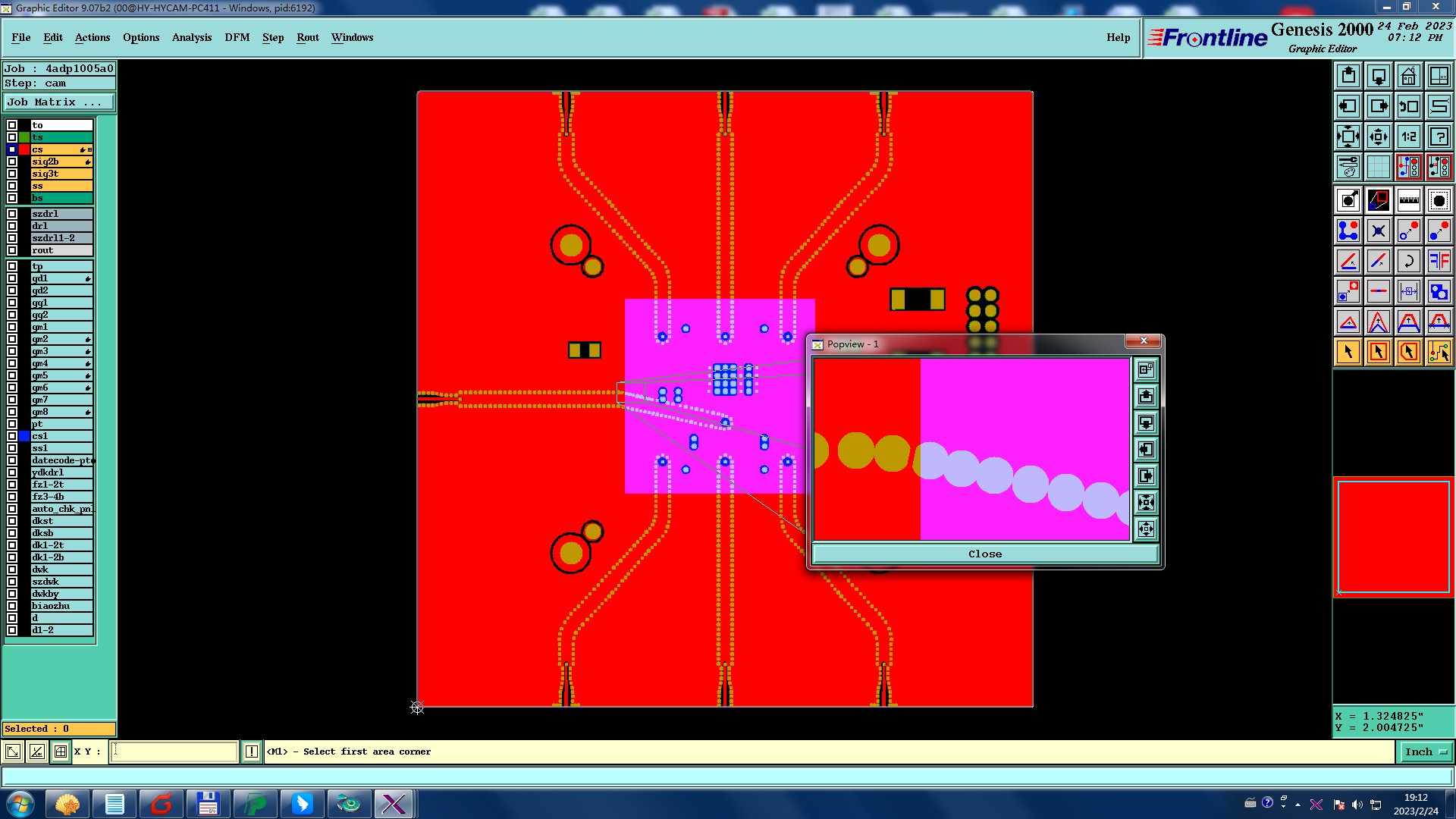Select the measurement ruler tool
The height and width of the screenshot is (819, 1456).
tap(1408, 200)
